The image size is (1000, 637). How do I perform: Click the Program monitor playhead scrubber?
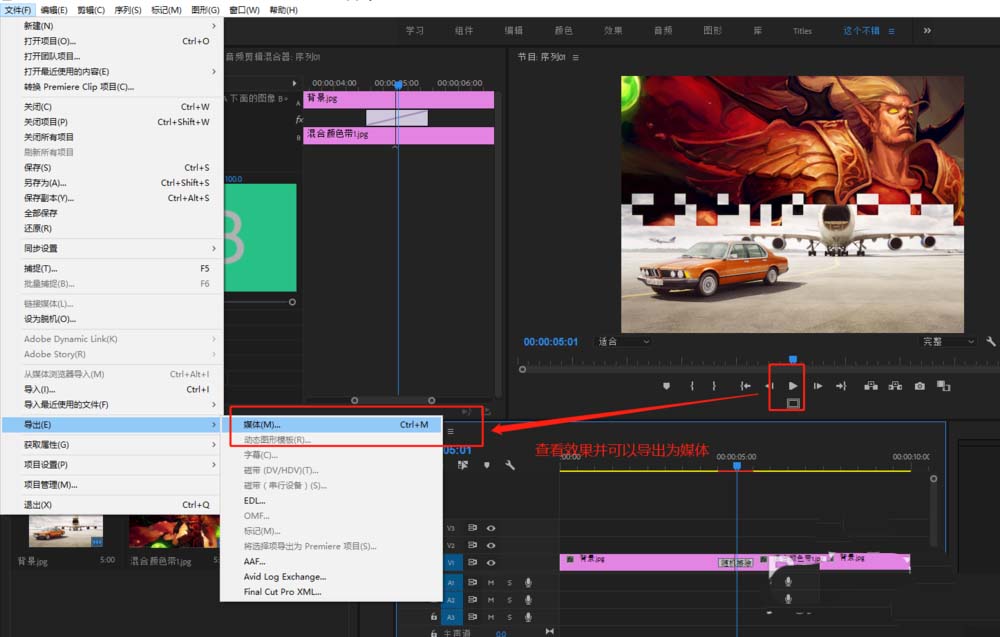click(x=793, y=359)
